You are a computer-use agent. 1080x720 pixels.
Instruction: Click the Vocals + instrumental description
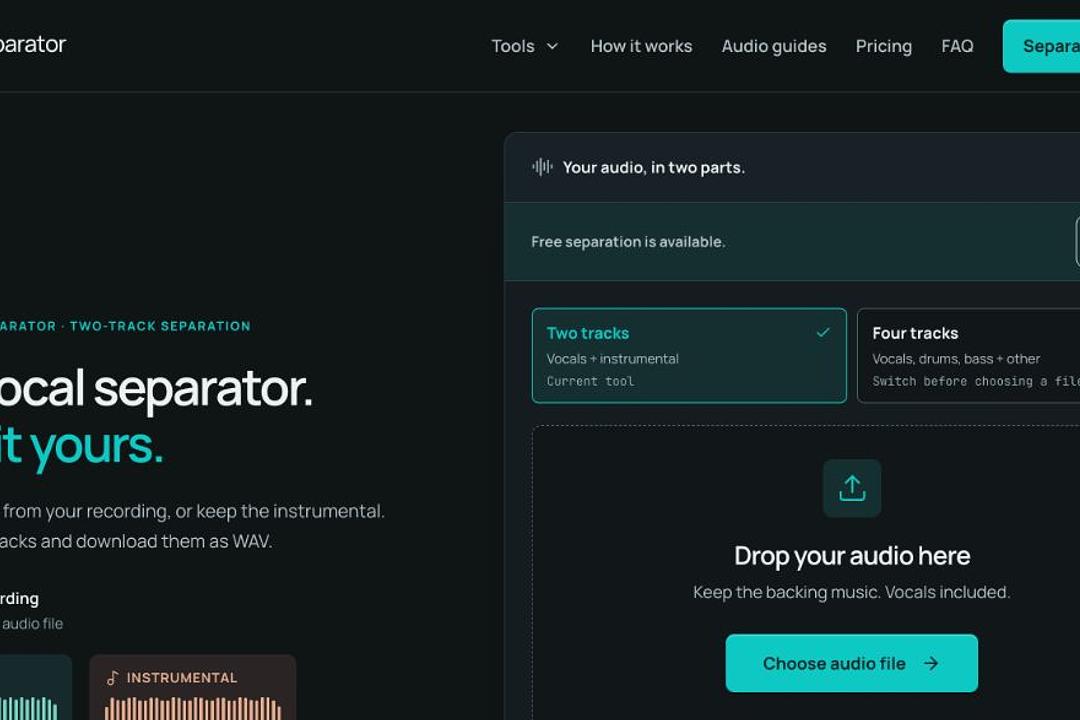pos(612,359)
